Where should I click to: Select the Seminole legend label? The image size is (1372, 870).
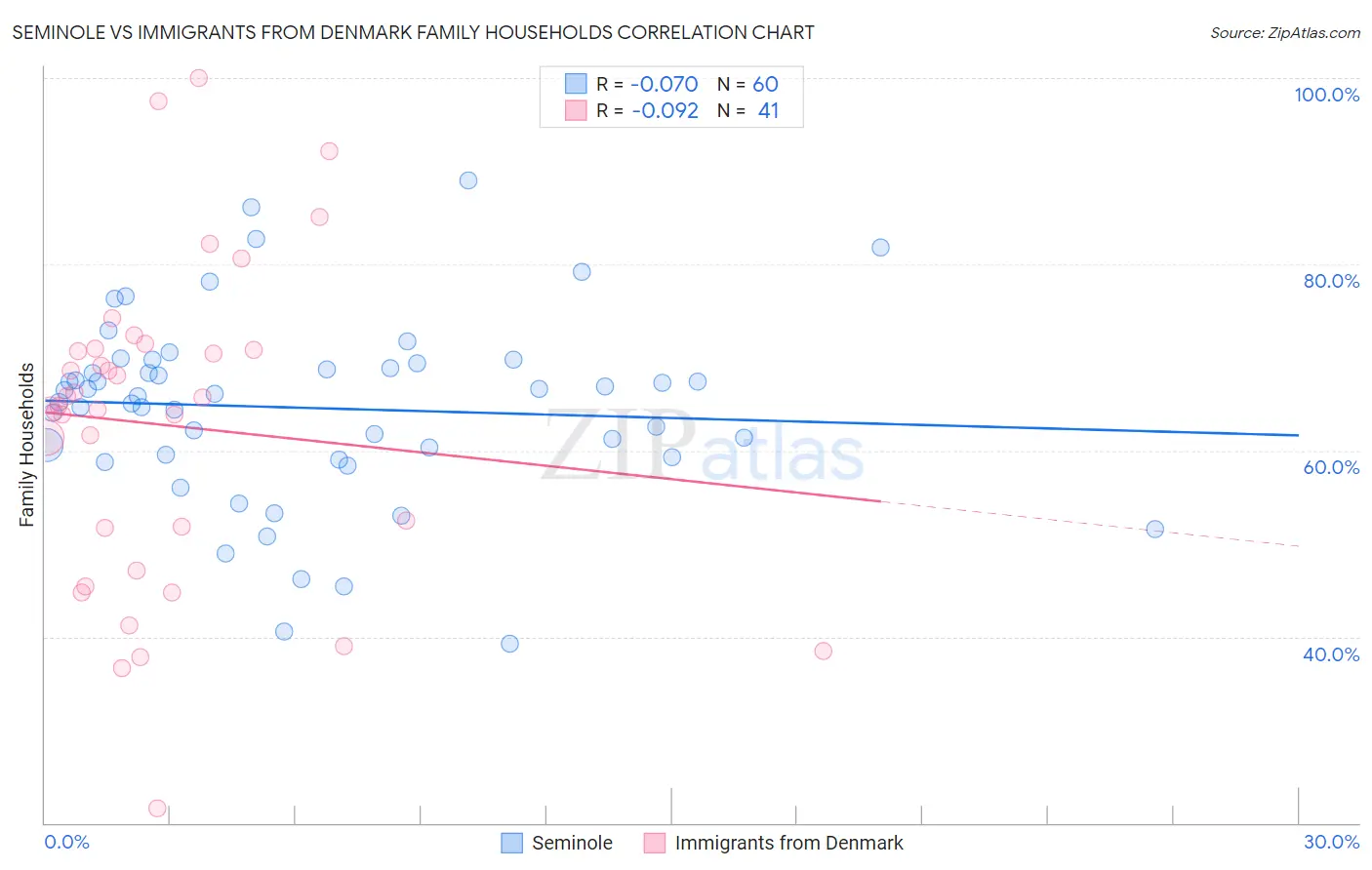click(x=572, y=843)
